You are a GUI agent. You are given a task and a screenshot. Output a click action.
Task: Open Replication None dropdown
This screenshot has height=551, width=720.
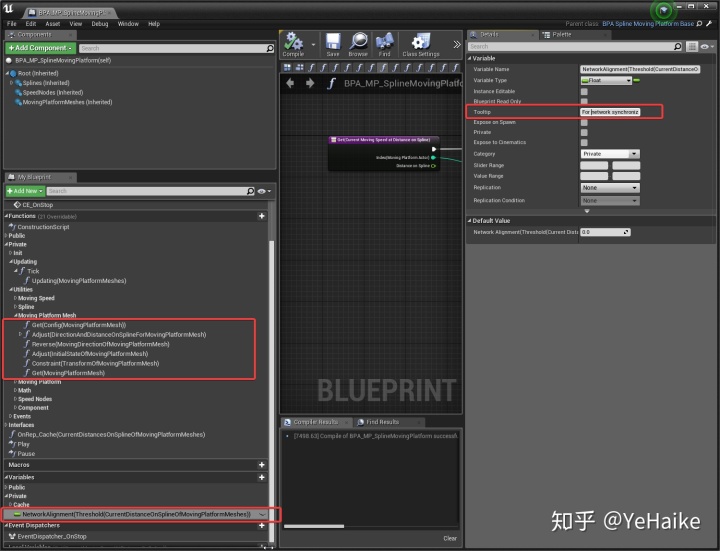point(610,188)
